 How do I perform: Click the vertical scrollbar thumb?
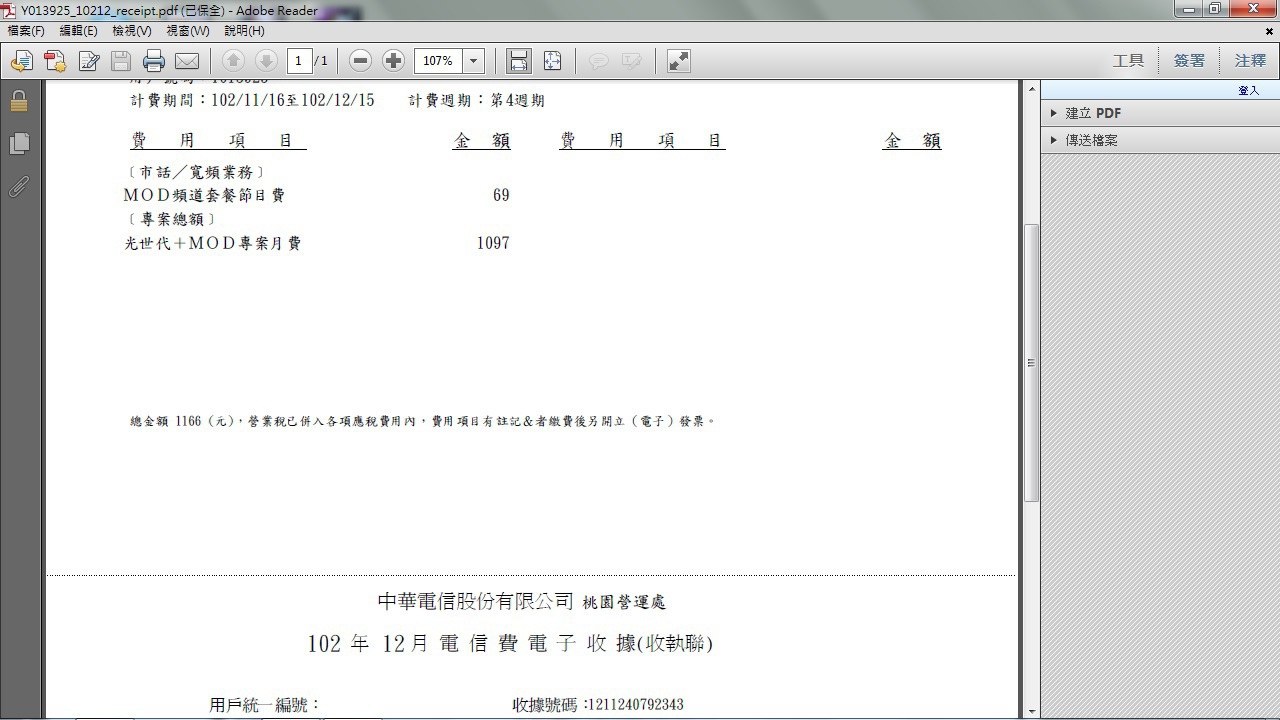(1031, 363)
